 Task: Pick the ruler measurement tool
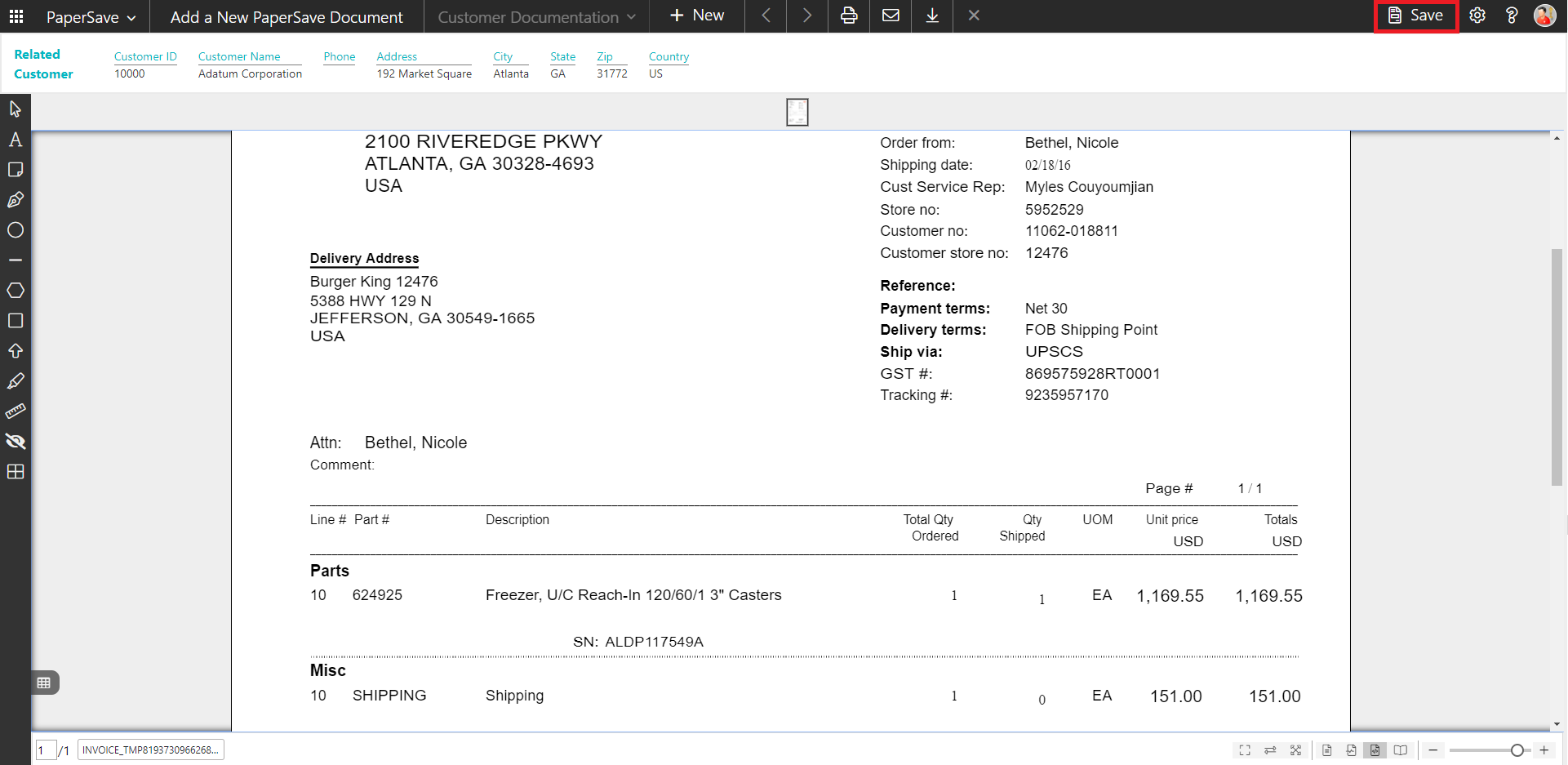click(16, 411)
